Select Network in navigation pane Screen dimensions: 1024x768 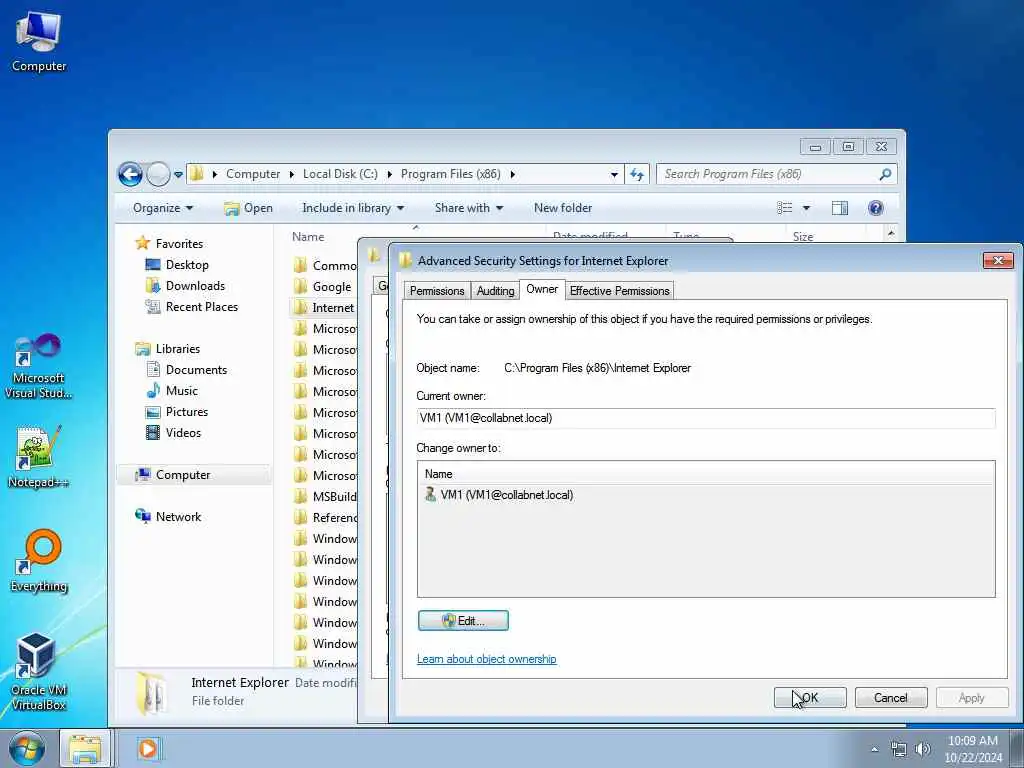[178, 517]
